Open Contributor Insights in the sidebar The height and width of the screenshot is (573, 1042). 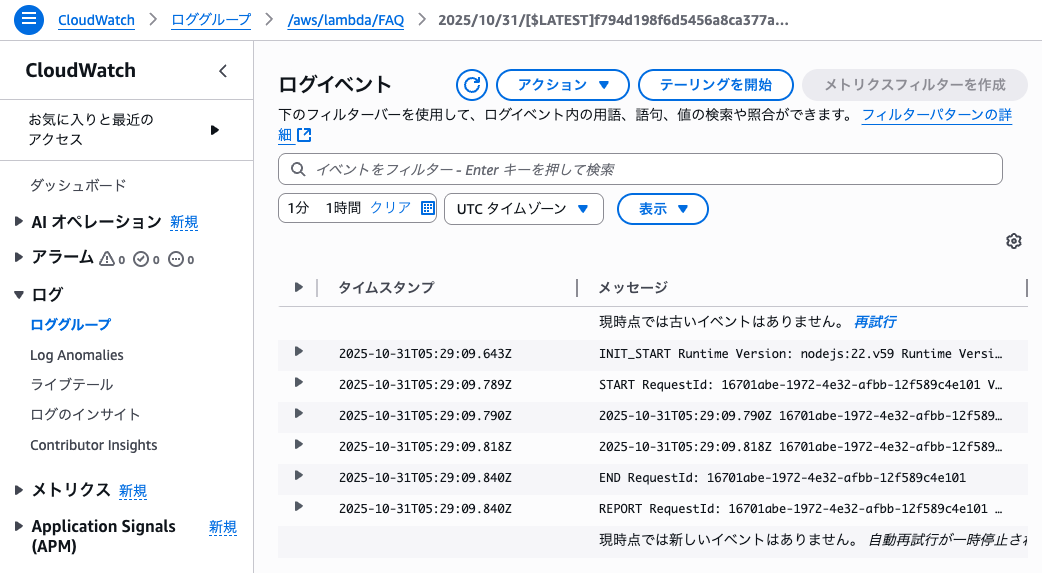coord(94,445)
